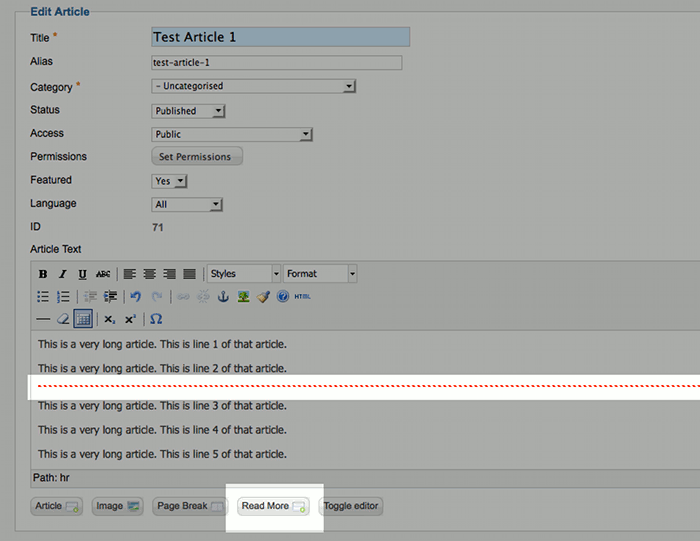Open the Styles dropdown in the editor
This screenshot has height=541, width=700.
[x=244, y=274]
